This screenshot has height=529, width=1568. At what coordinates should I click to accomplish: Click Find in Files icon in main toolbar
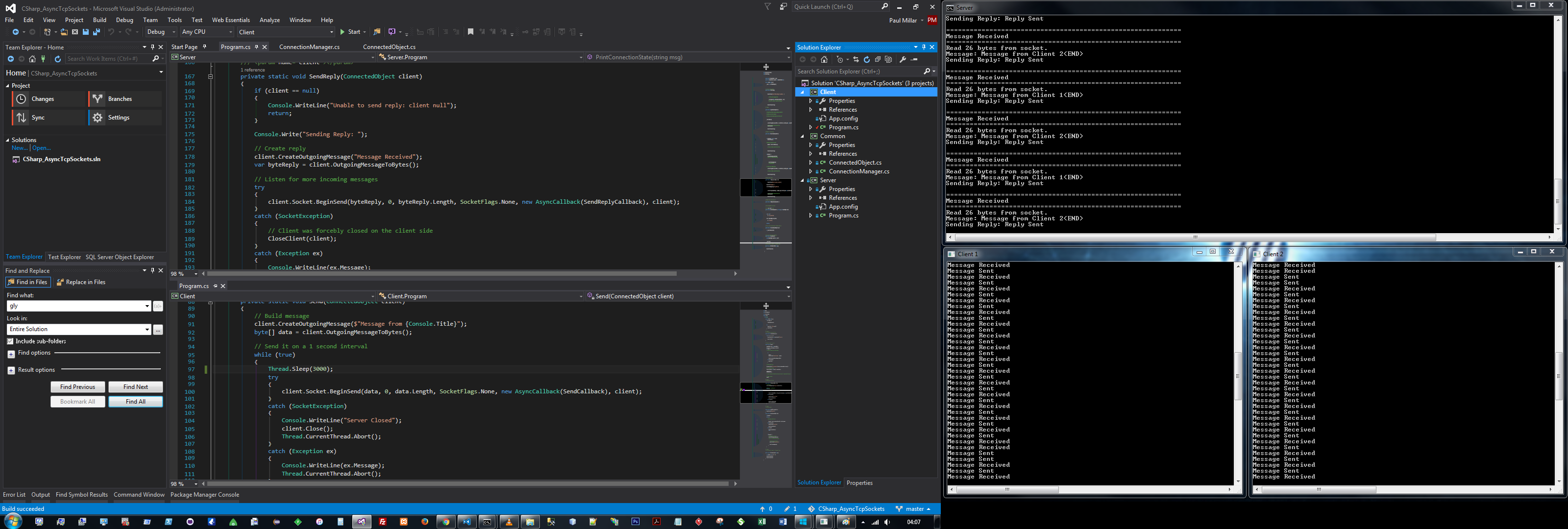point(377,32)
